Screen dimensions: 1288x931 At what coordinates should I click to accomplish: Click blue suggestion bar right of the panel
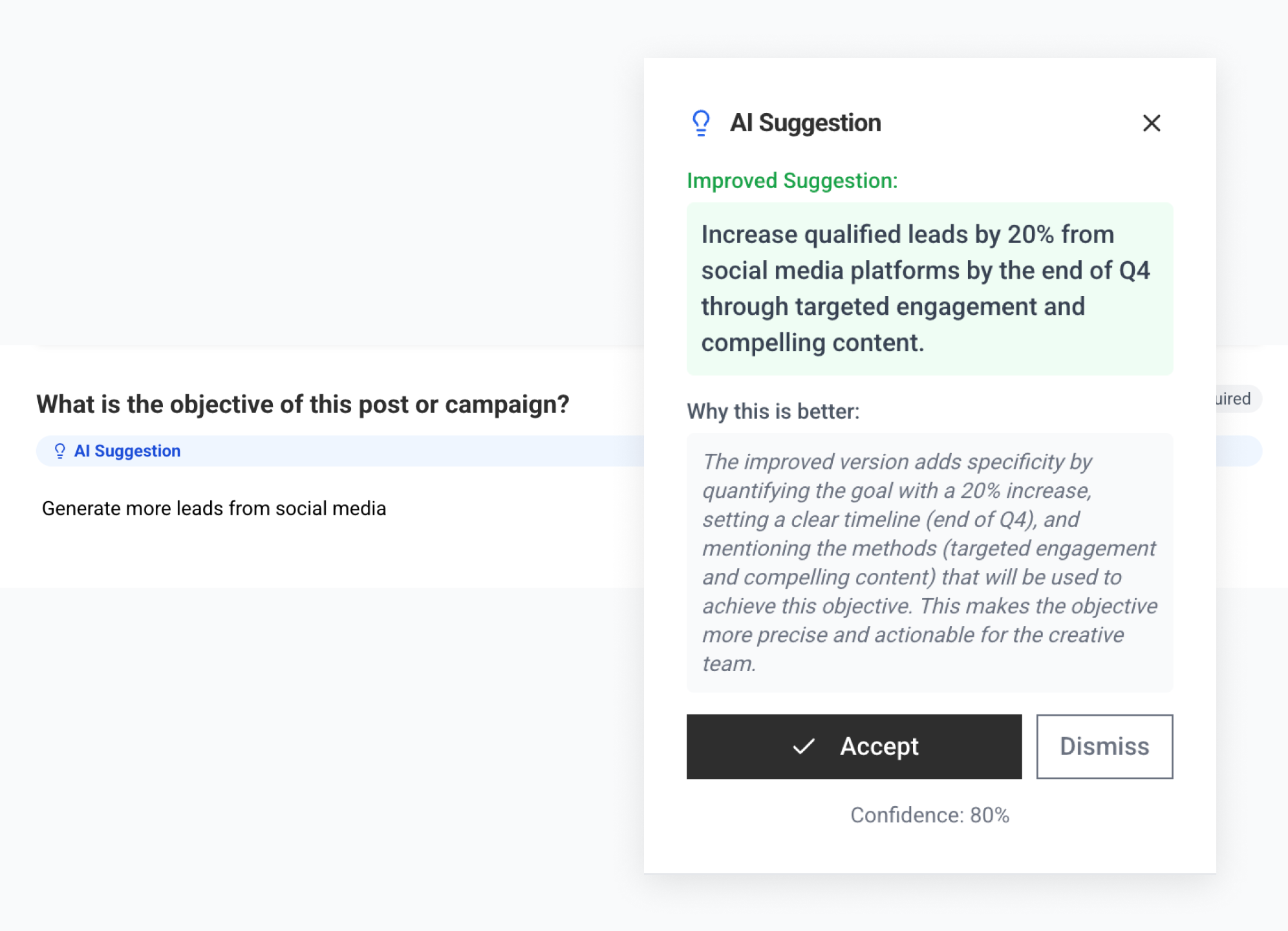(1238, 451)
